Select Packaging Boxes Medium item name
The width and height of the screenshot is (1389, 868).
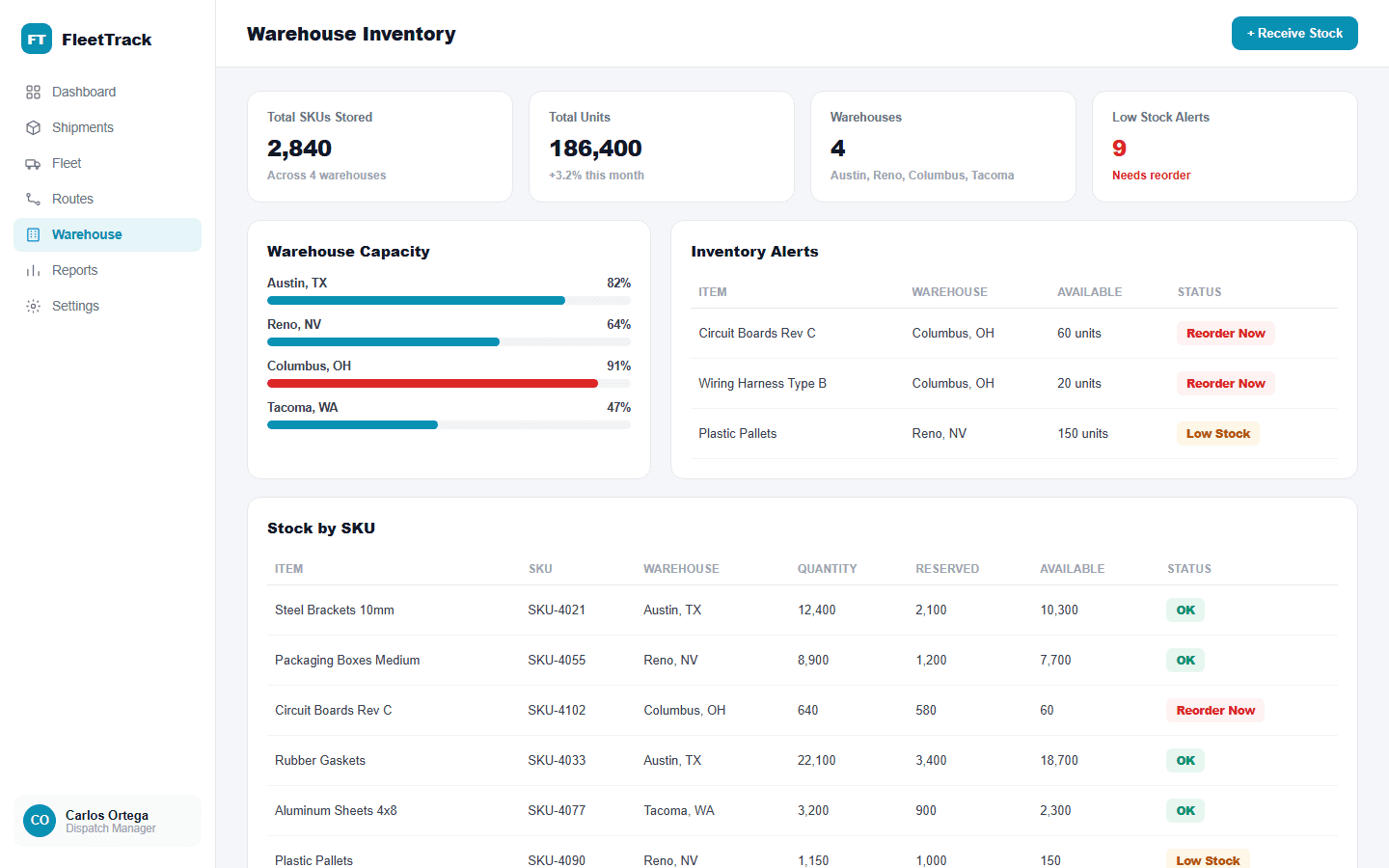coord(347,660)
